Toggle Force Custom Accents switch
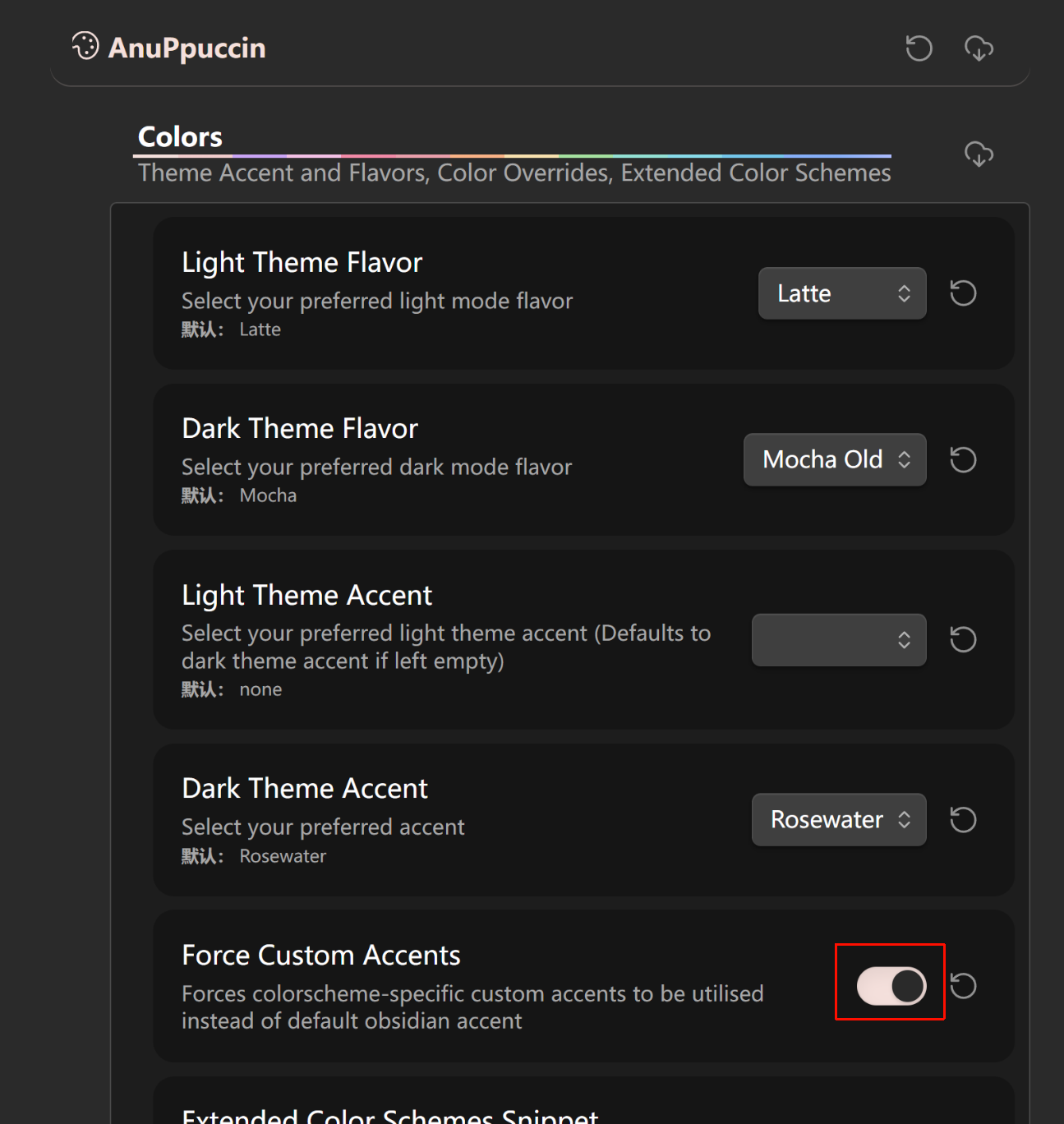This screenshot has height=1124, width=1064. (x=891, y=985)
